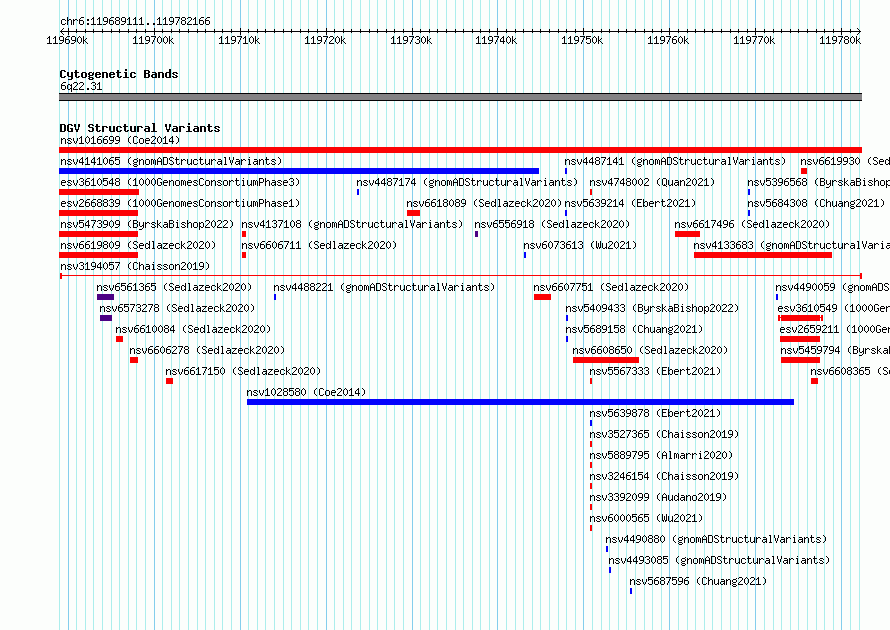Click nsv4748002 (Quan2021) label

(652, 182)
